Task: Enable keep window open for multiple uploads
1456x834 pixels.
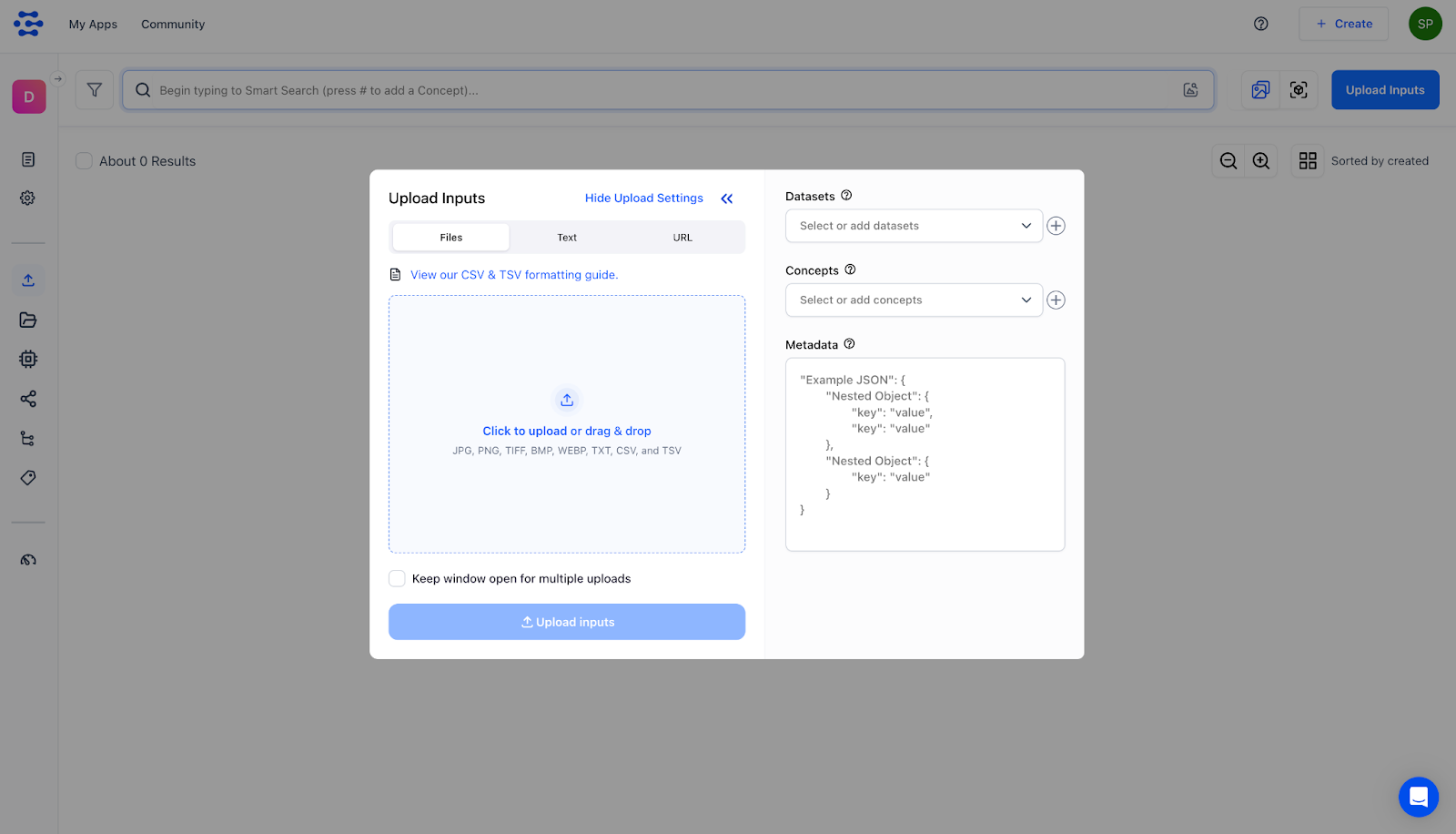Action: (398, 579)
